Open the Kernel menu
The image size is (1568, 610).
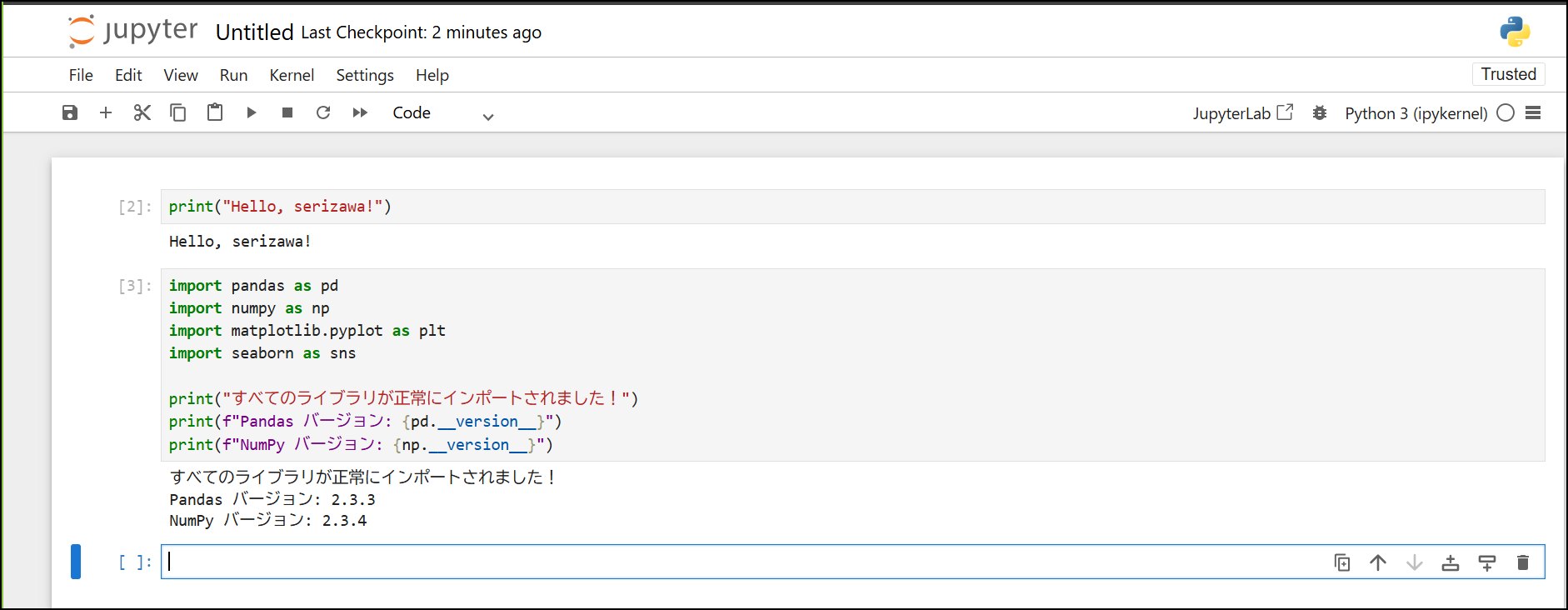292,75
